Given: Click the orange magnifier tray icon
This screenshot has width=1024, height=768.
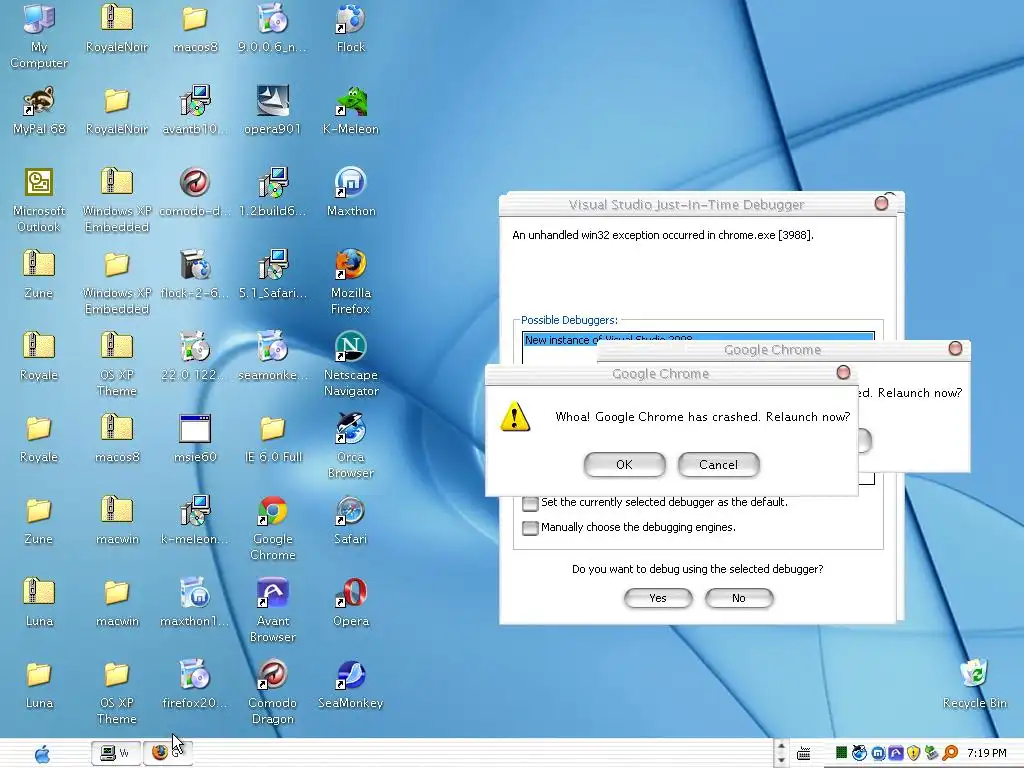Looking at the screenshot, I should pyautogui.click(x=950, y=754).
